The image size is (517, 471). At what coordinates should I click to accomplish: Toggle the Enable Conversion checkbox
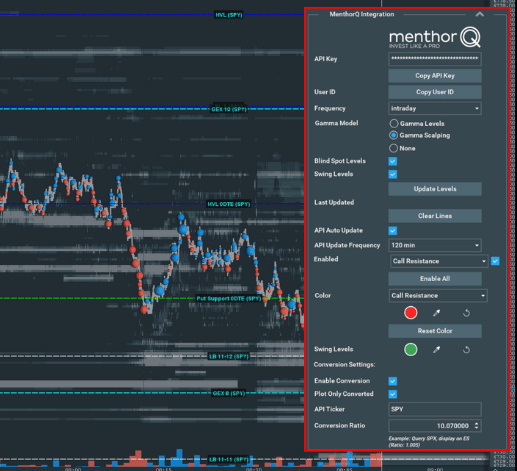(393, 381)
